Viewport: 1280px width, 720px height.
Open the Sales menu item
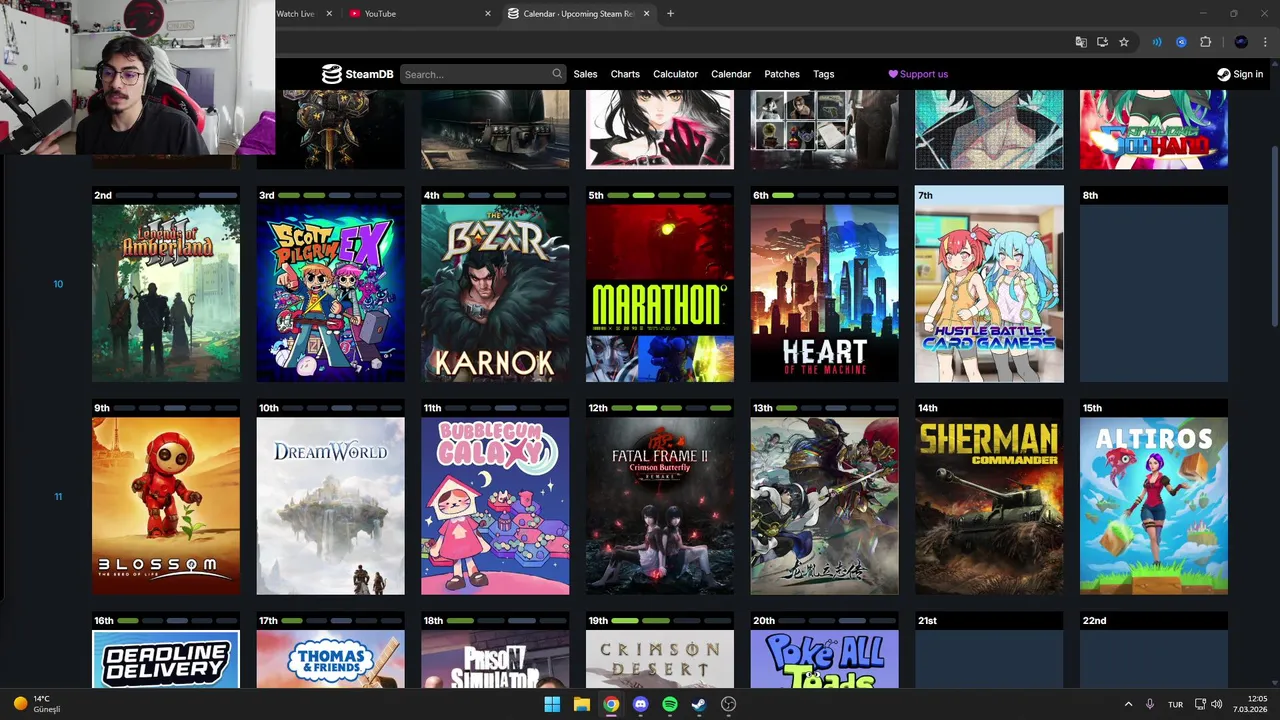click(585, 74)
